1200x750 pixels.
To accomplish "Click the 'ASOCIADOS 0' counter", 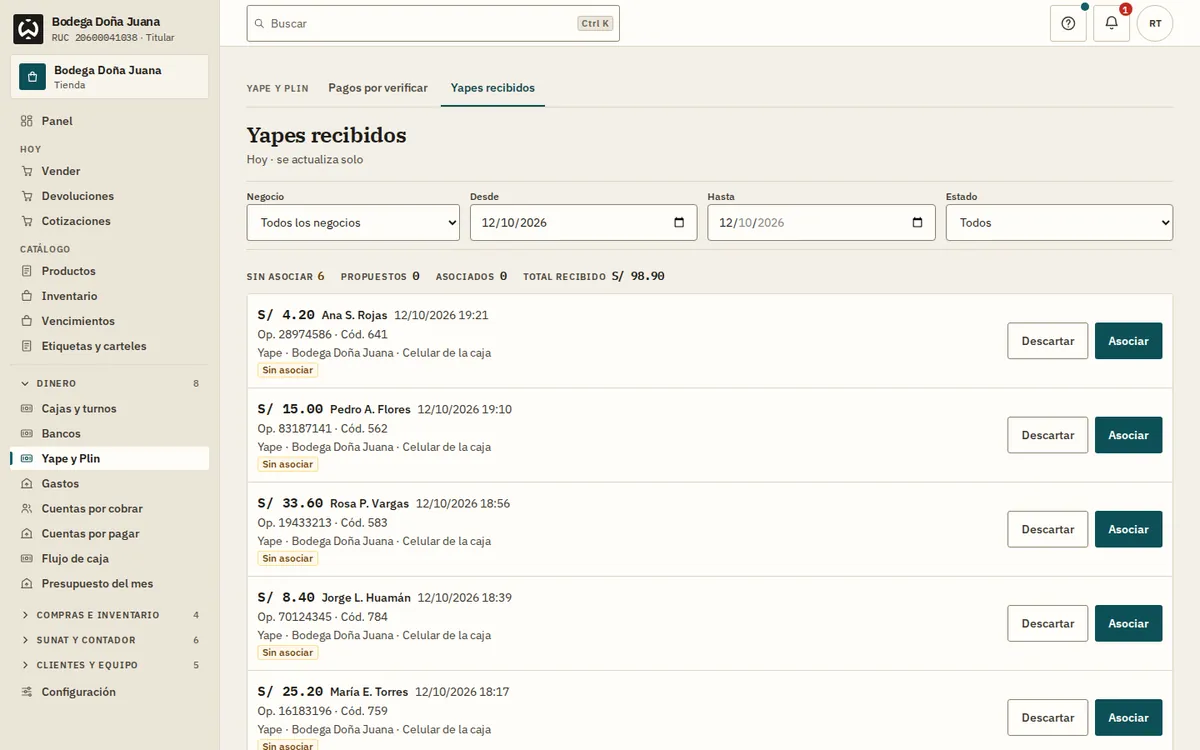I will (471, 276).
